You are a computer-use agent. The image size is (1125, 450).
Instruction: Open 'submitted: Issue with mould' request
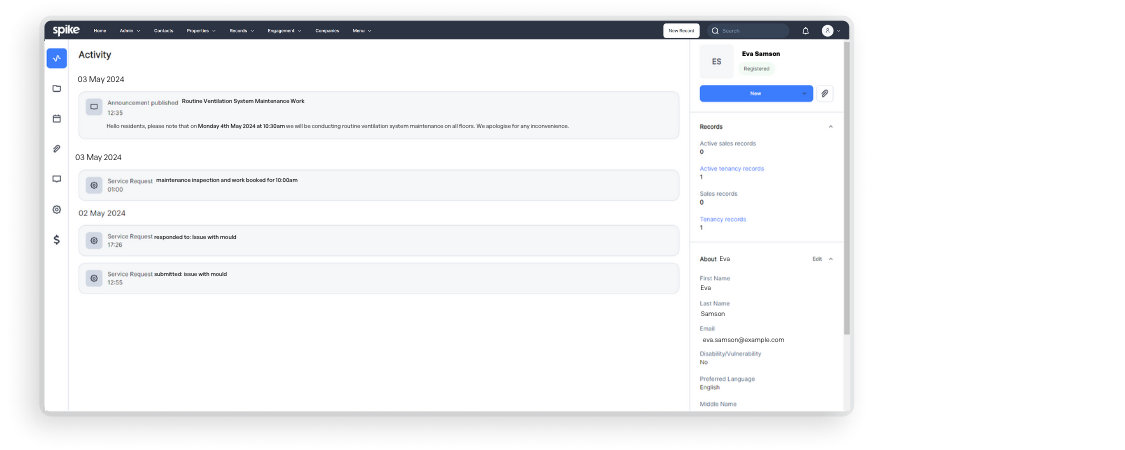click(379, 278)
